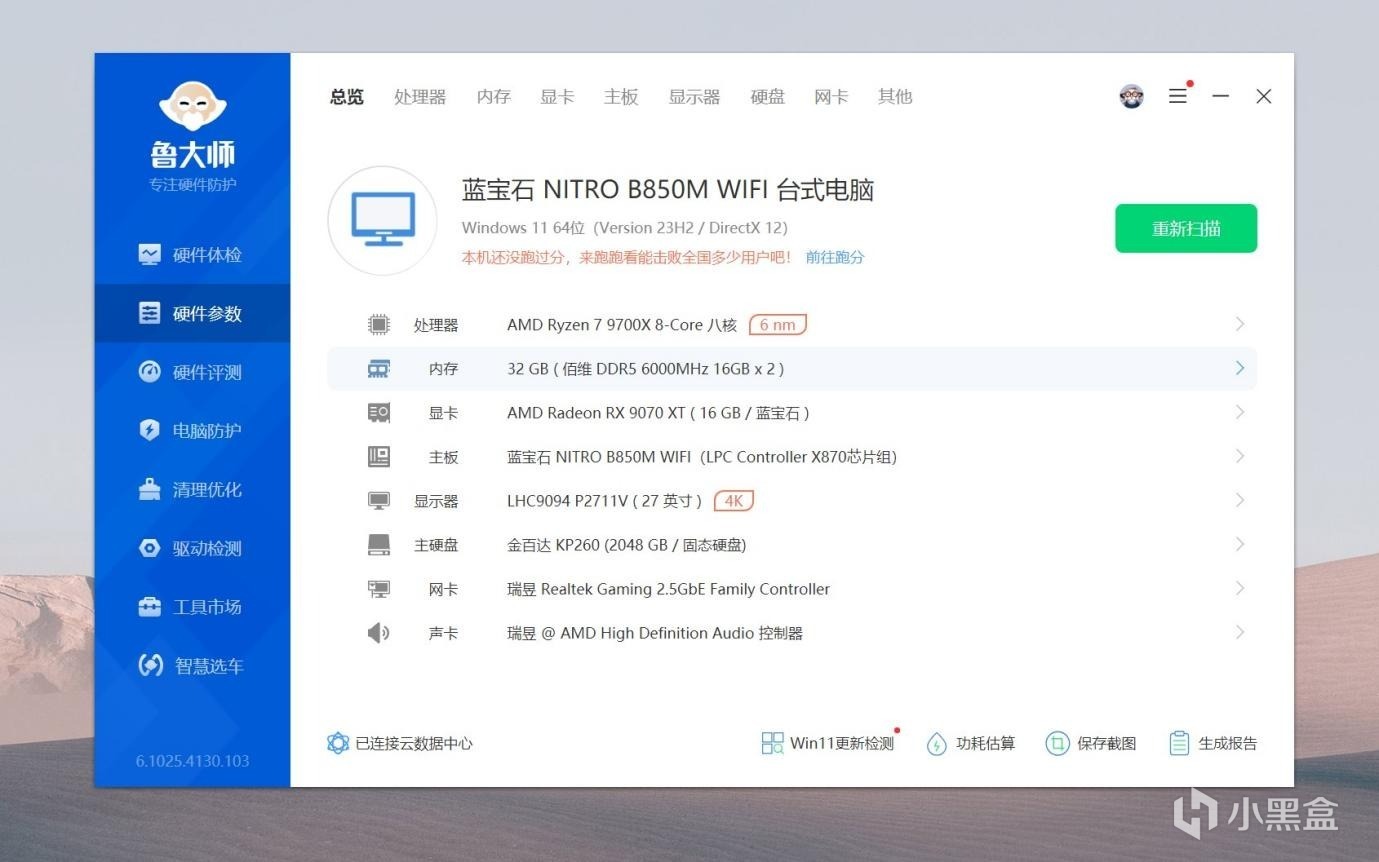Image resolution: width=1379 pixels, height=862 pixels.
Task: Expand the 显卡 row chevron
Action: pos(1240,412)
